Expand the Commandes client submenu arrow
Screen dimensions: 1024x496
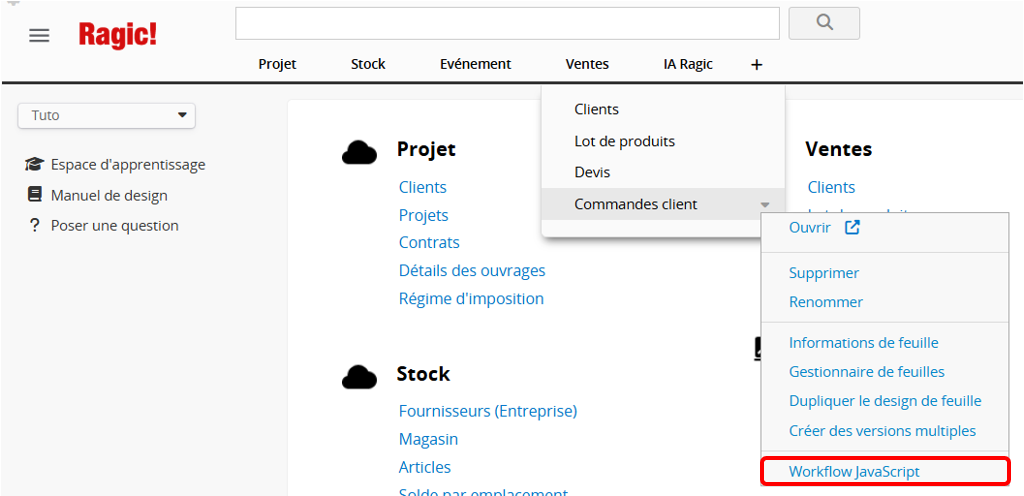(765, 205)
